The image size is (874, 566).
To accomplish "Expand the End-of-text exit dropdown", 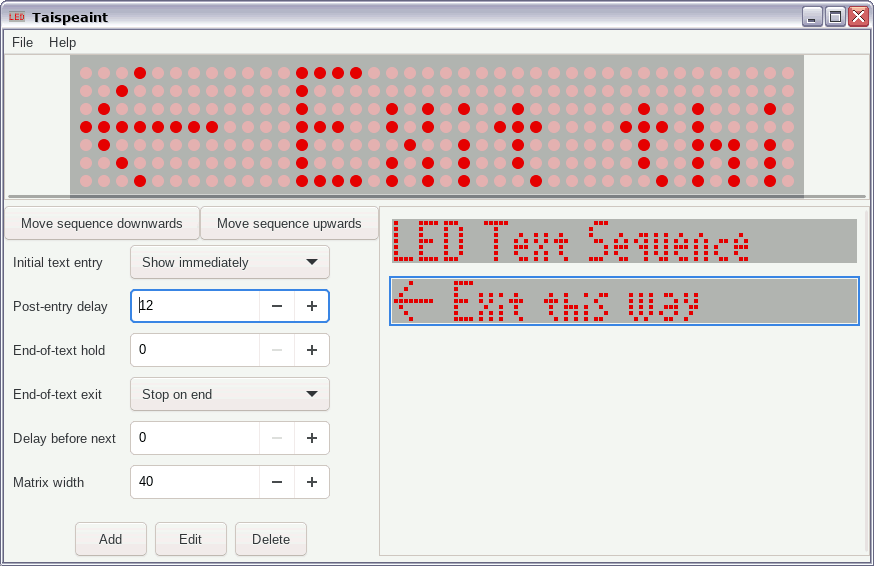I will (229, 394).
